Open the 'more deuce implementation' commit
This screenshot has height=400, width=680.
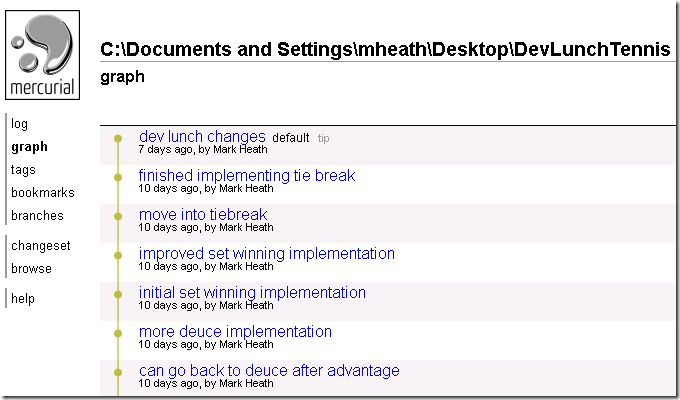coord(235,332)
